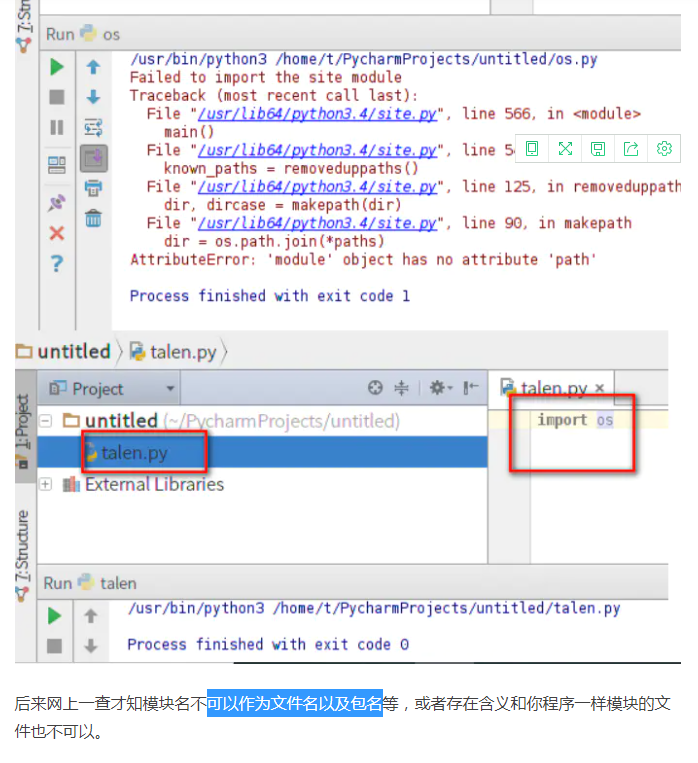Open Project panel settings gear dropdown
This screenshot has width=698, height=763.
(x=441, y=388)
